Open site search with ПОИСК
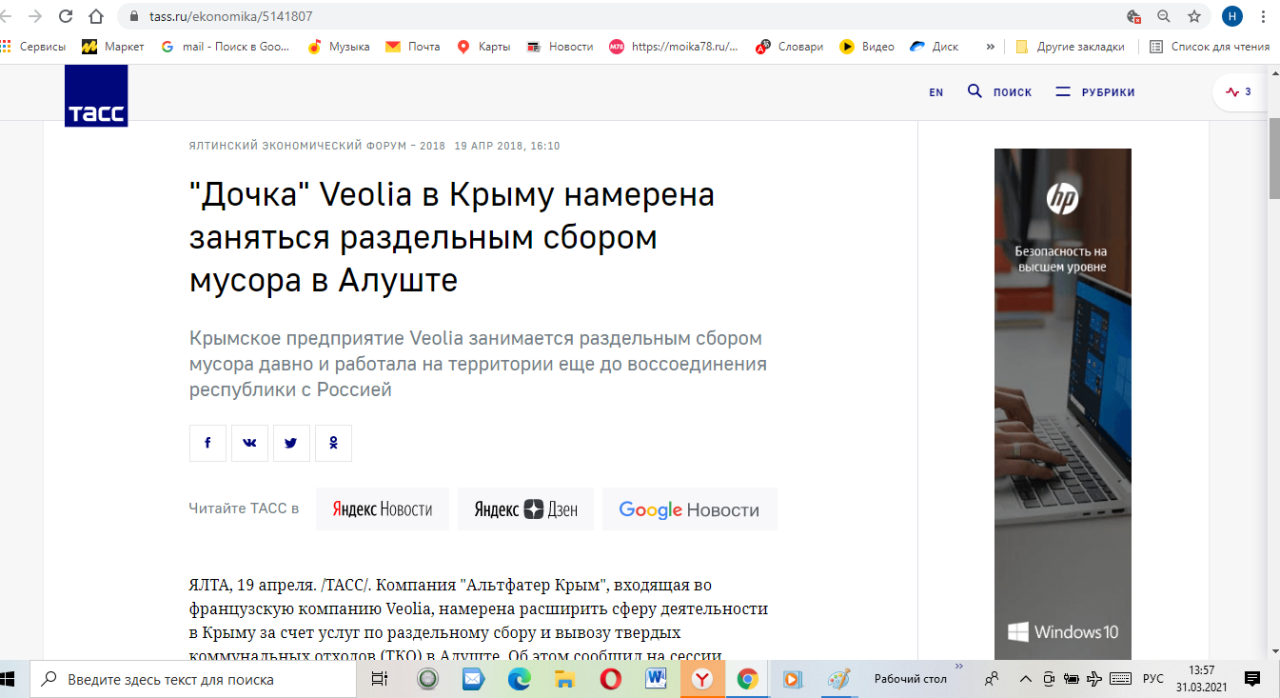Image resolution: width=1280 pixels, height=698 pixels. pos(999,92)
